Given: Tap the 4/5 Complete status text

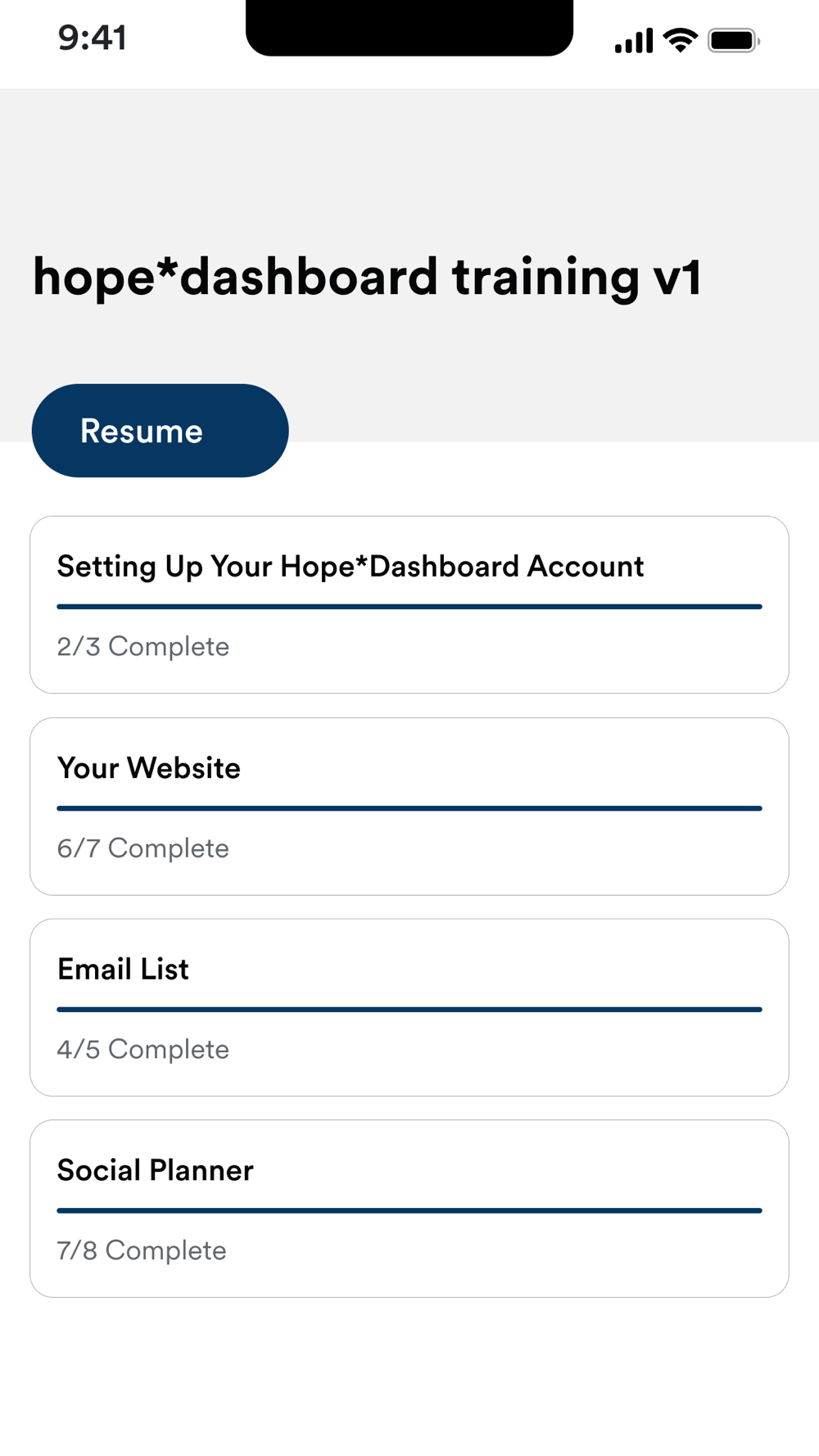Looking at the screenshot, I should (143, 1050).
